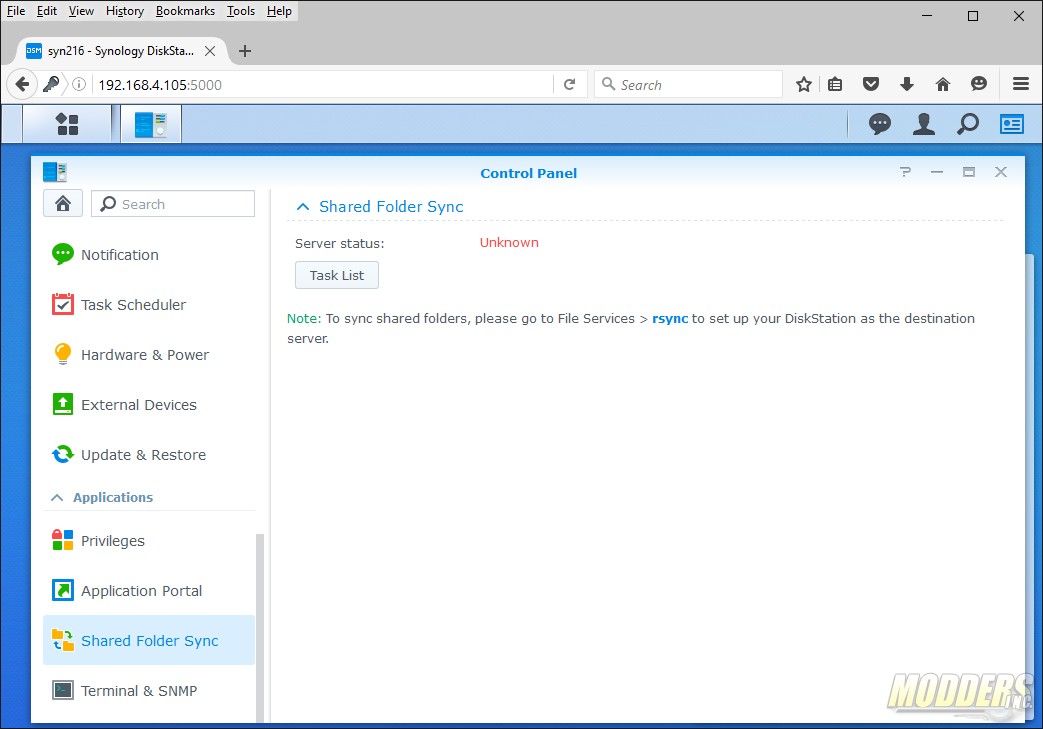Click the browser address bar URL

[160, 84]
